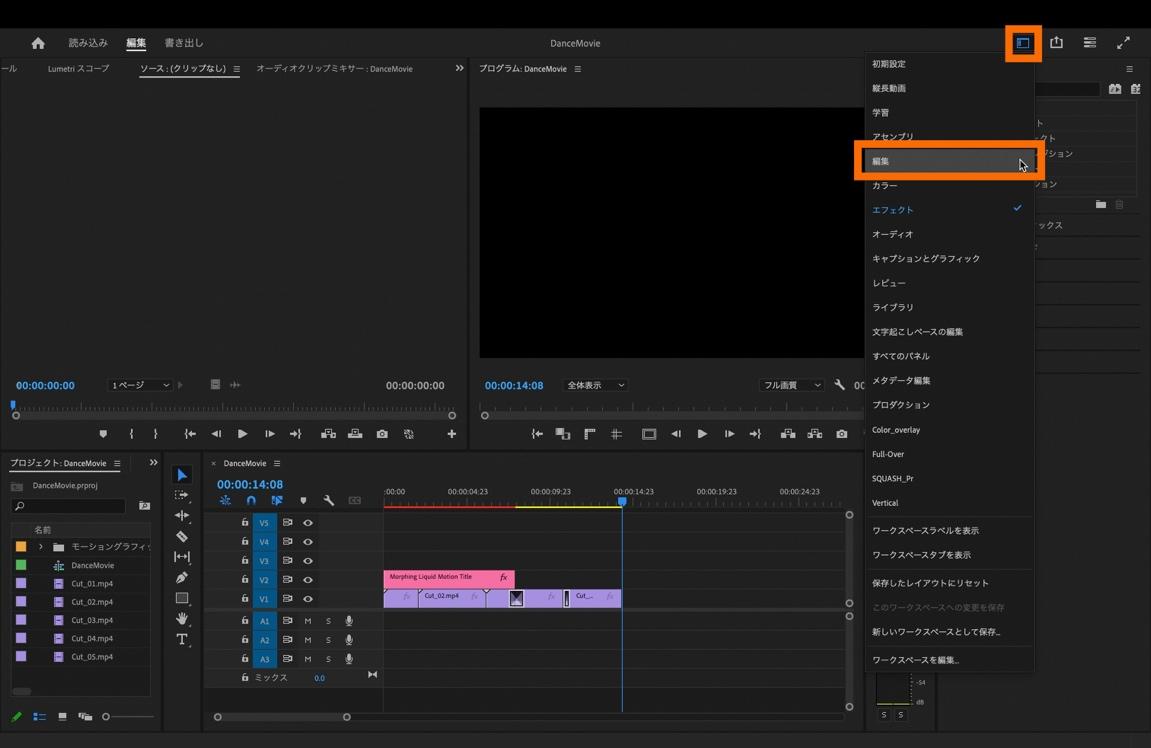This screenshot has height=748, width=1151.
Task: Open Project panel menu
Action: pos(117,463)
